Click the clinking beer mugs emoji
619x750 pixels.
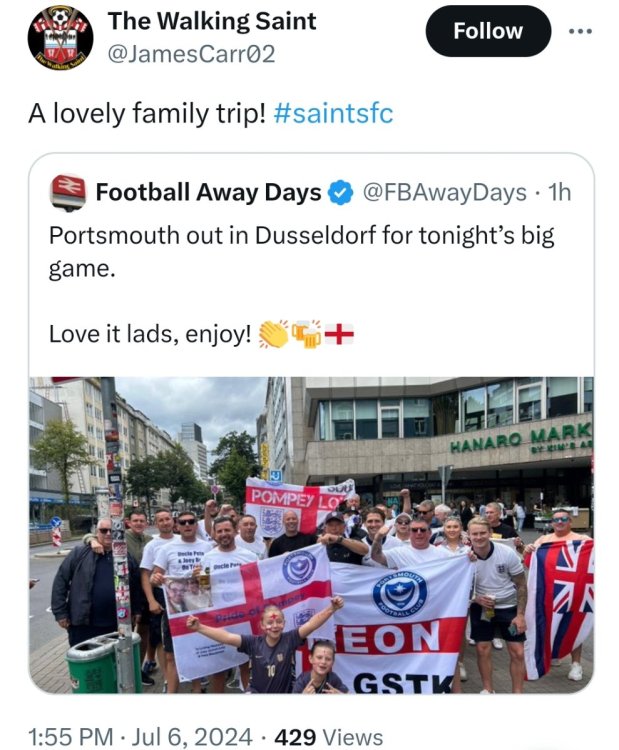click(x=306, y=334)
